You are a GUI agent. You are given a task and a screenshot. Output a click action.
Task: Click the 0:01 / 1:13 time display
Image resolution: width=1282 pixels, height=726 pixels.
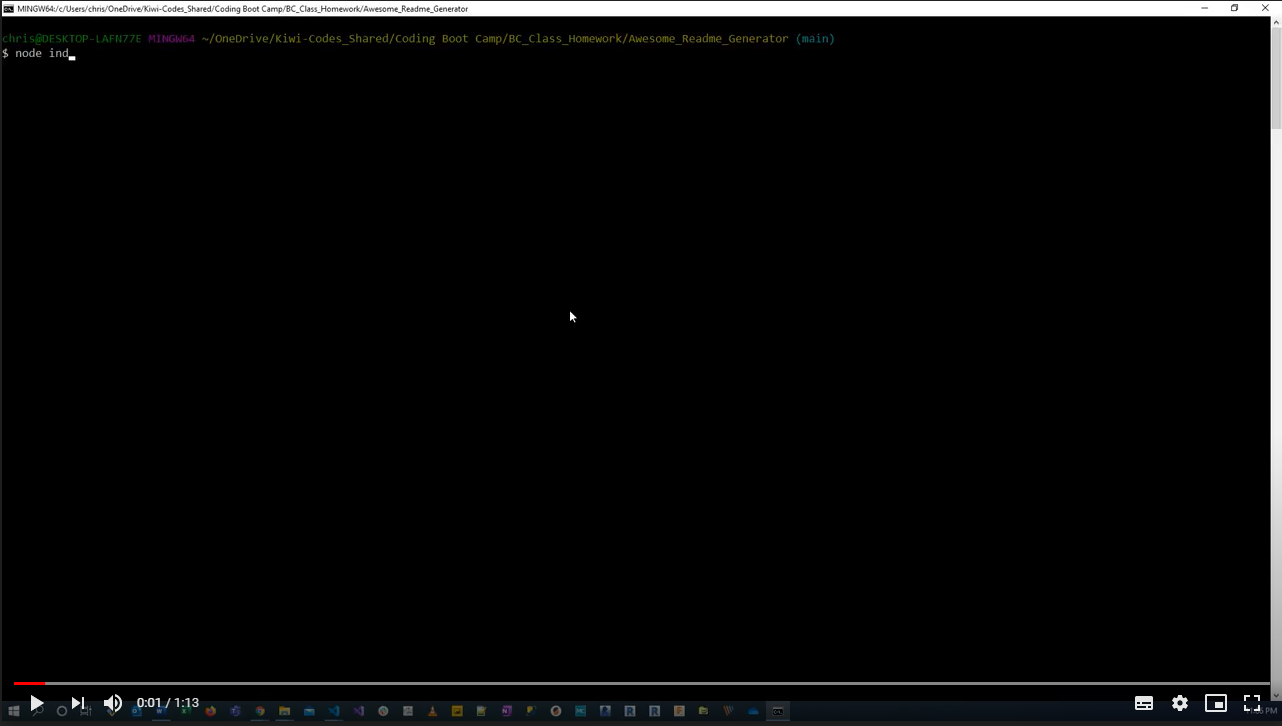coord(168,703)
